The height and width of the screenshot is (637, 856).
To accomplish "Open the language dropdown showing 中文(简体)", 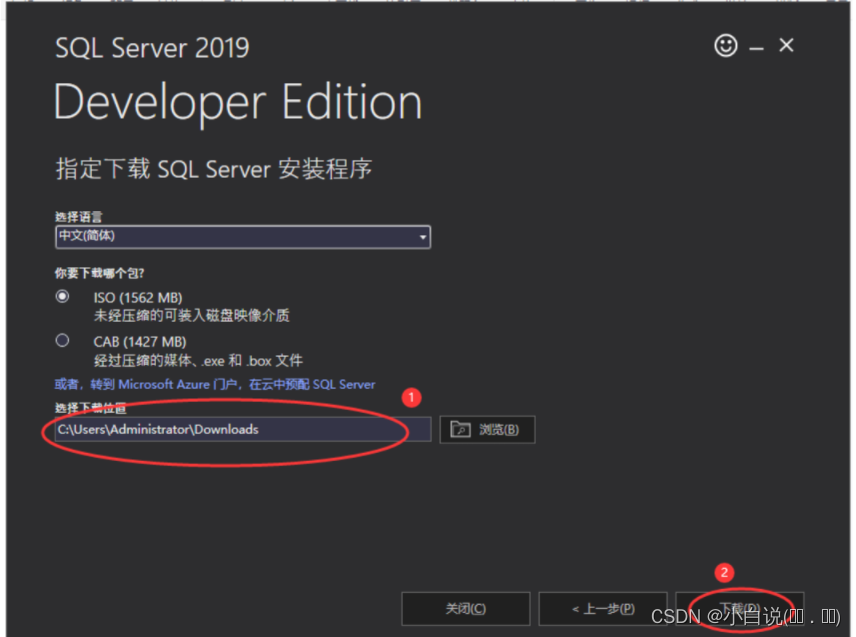I will 243,237.
